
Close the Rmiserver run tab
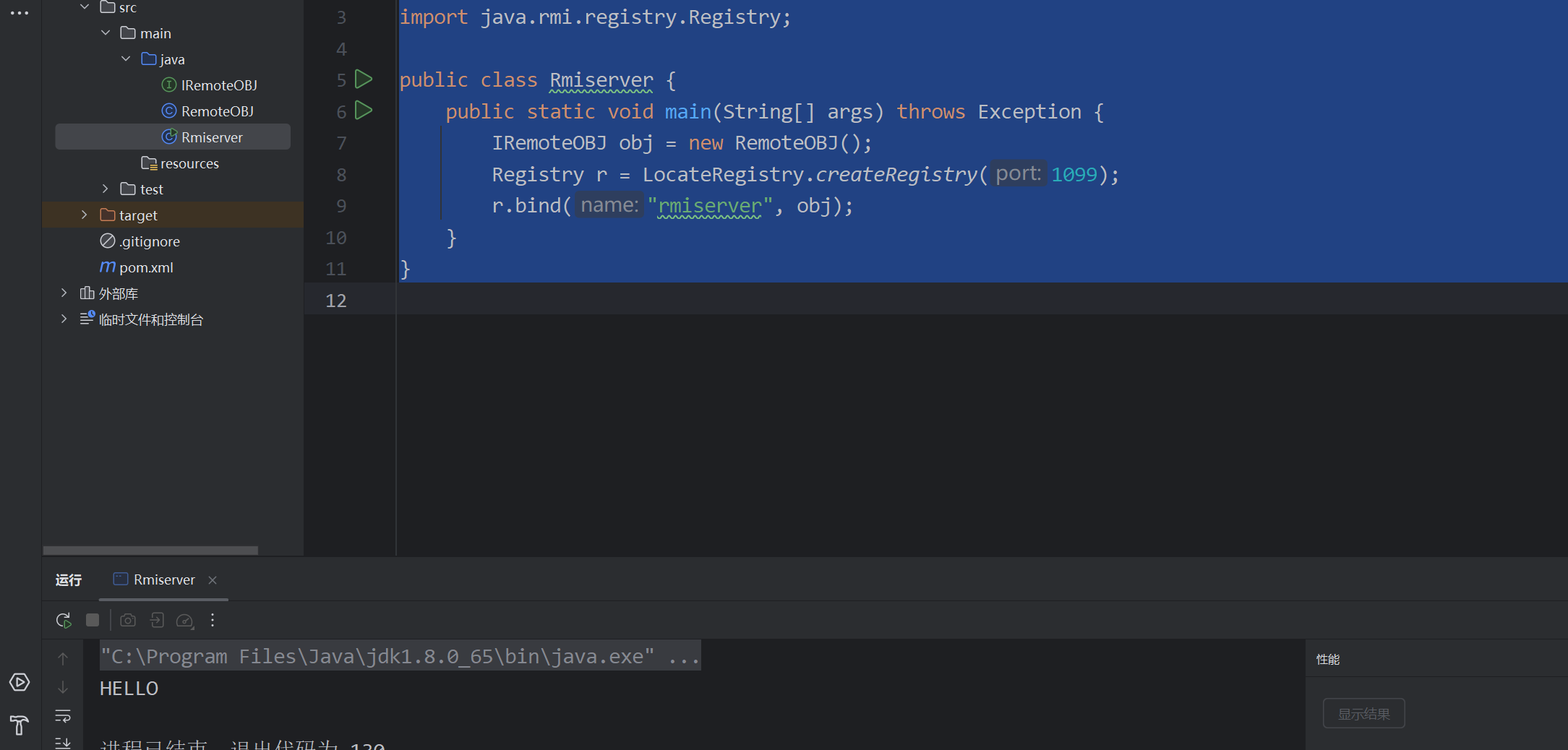(x=213, y=580)
